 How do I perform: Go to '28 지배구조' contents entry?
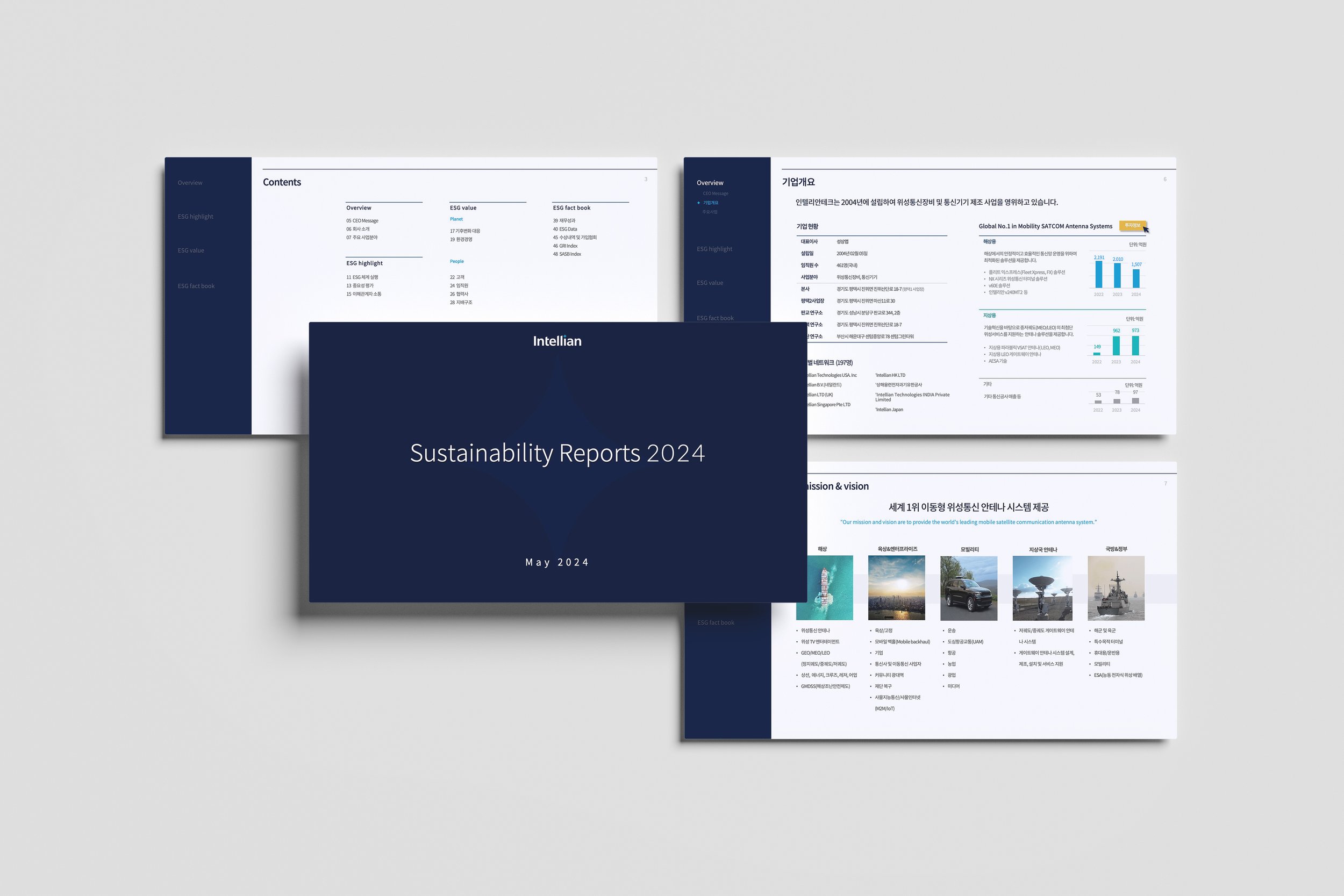(461, 303)
